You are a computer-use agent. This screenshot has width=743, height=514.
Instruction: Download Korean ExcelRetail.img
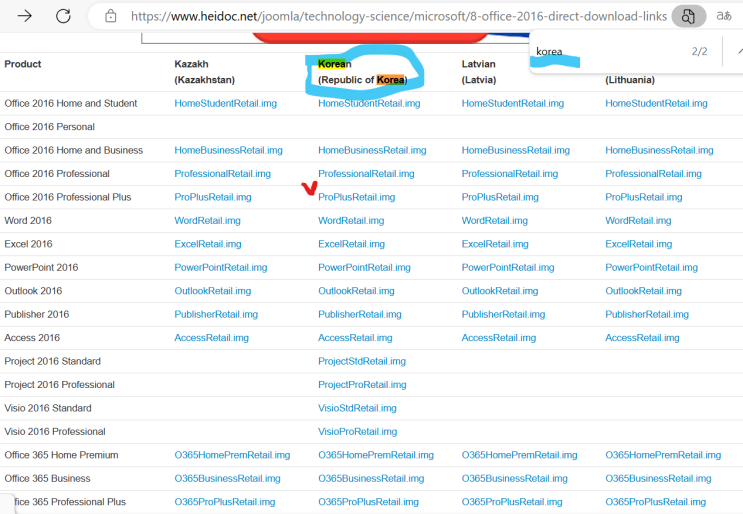coord(351,244)
